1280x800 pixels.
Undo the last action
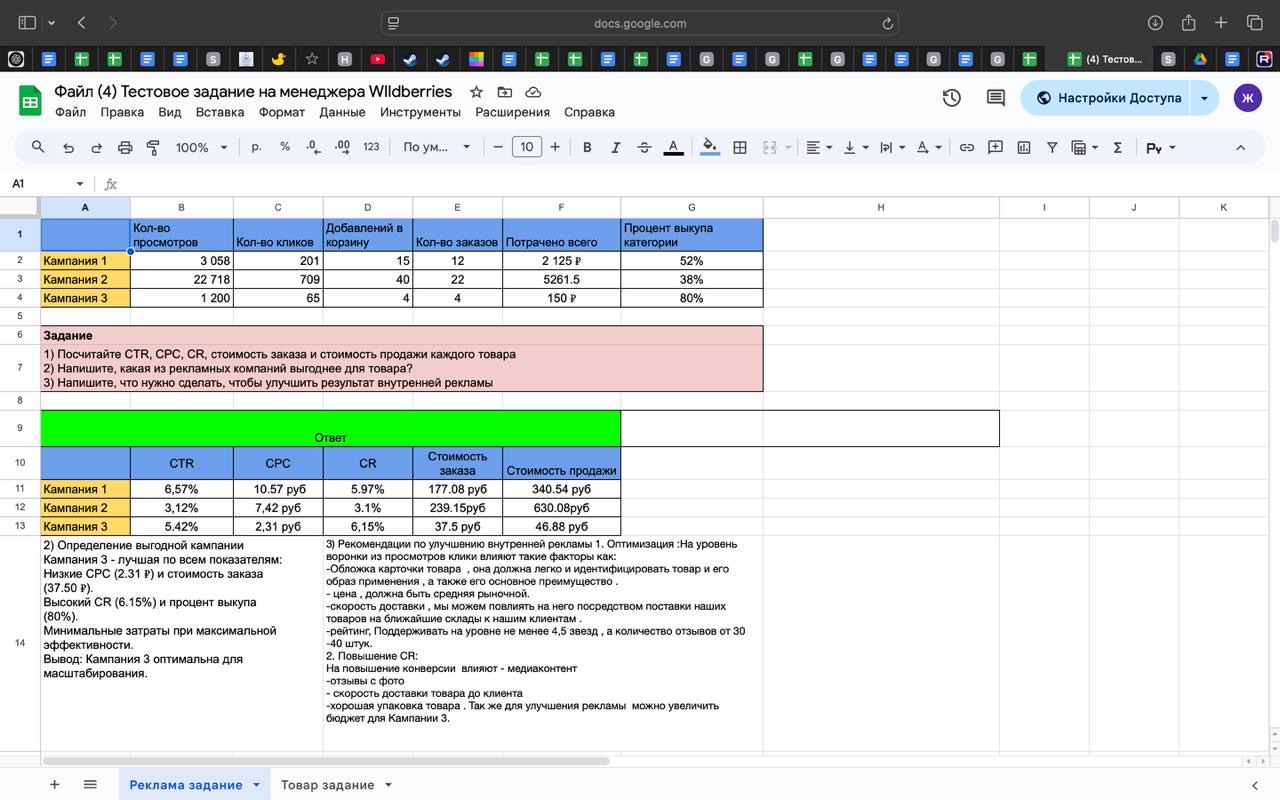[68, 147]
